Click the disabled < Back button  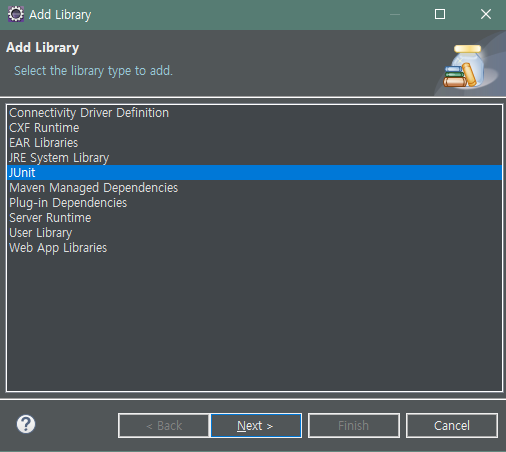[x=164, y=425]
